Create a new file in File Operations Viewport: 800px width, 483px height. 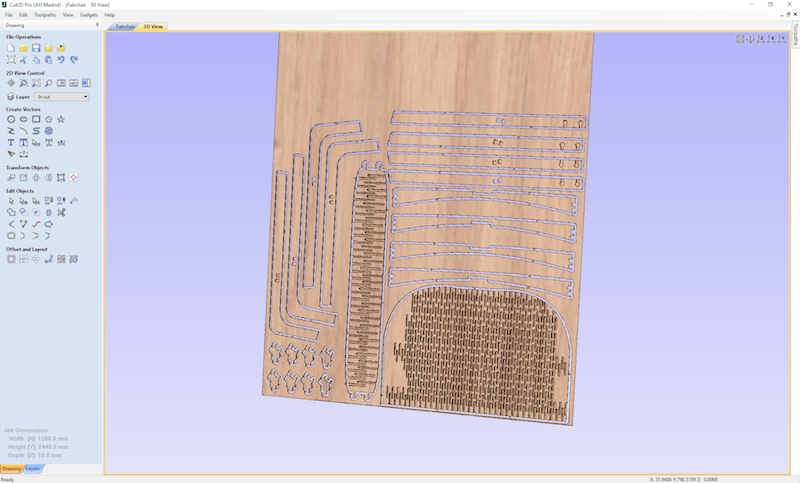click(x=11, y=48)
